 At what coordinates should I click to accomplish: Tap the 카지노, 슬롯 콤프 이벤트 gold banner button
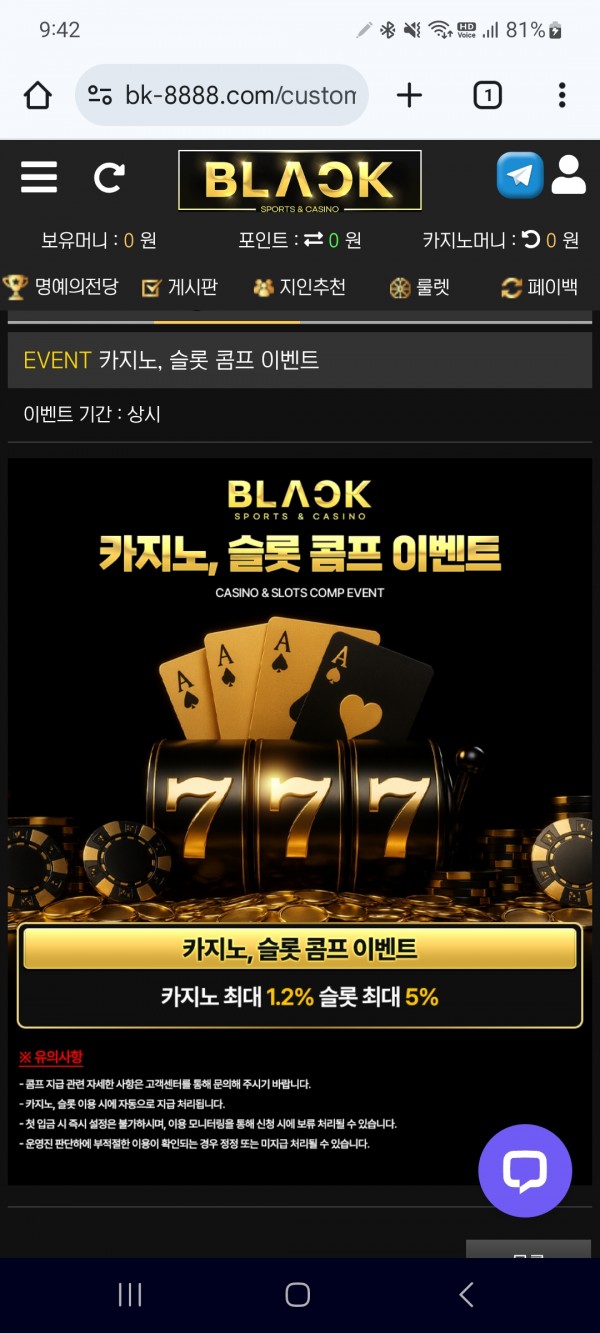[300, 948]
